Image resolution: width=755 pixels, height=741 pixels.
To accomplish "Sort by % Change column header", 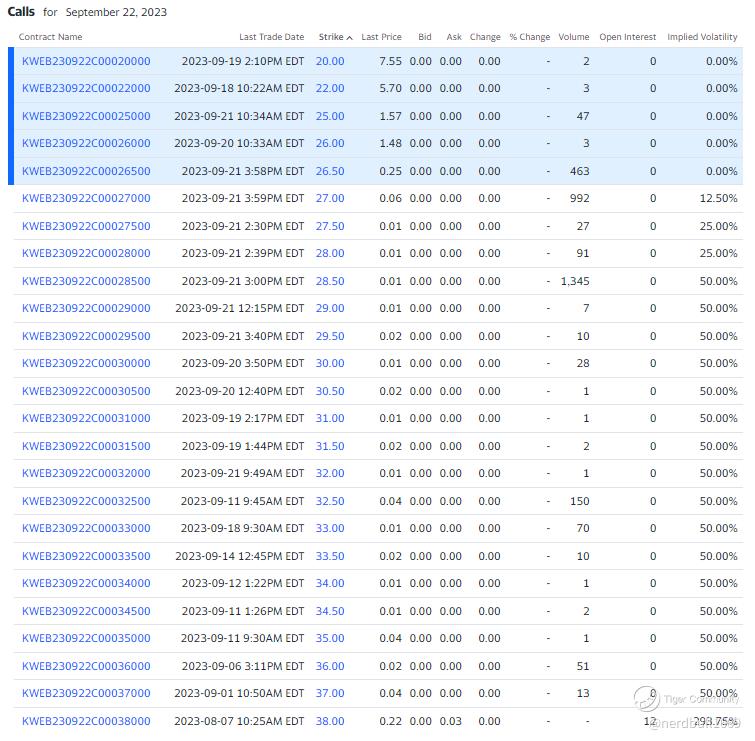I will pos(529,37).
